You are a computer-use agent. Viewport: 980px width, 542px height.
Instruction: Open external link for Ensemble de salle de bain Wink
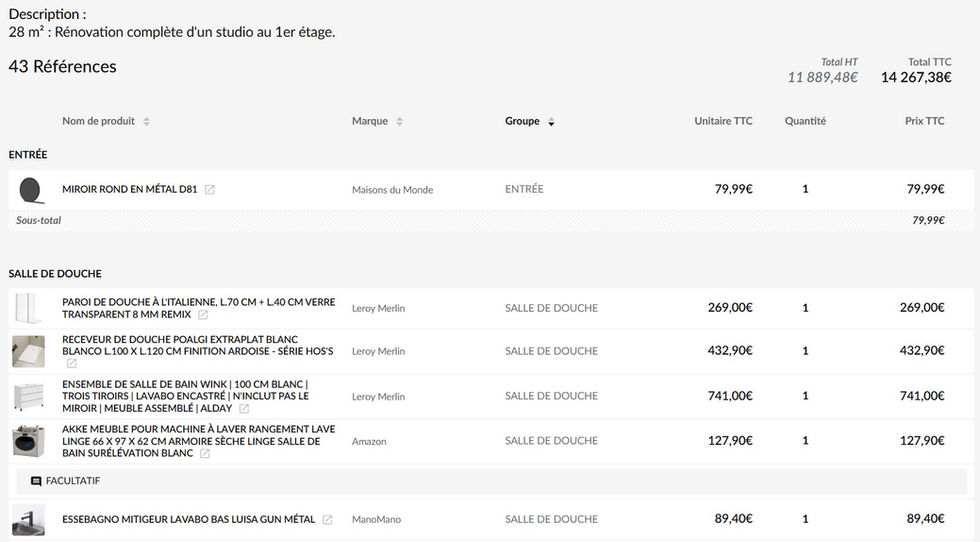point(244,409)
